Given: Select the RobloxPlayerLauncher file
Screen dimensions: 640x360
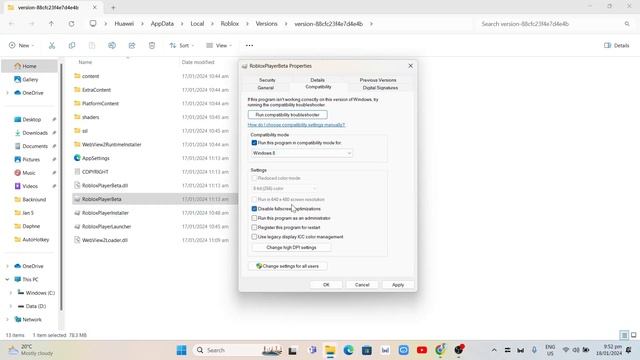Looking at the screenshot, I should pyautogui.click(x=106, y=227).
